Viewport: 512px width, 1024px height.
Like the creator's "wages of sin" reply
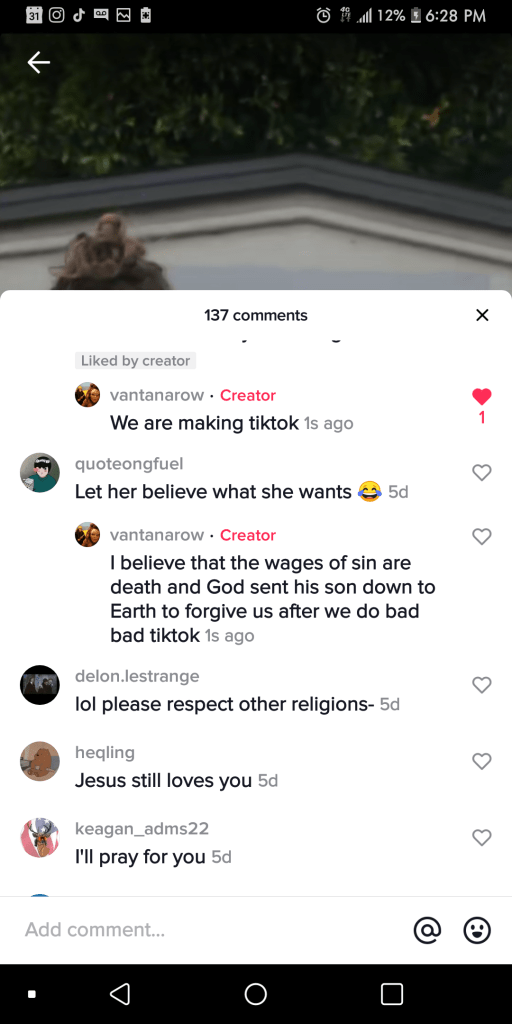click(482, 536)
